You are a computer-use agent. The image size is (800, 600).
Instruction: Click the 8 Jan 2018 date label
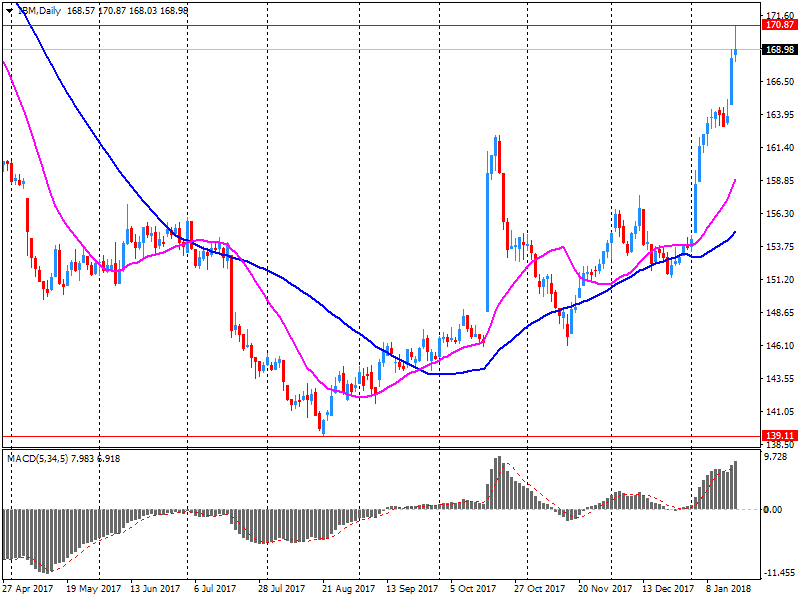728,589
